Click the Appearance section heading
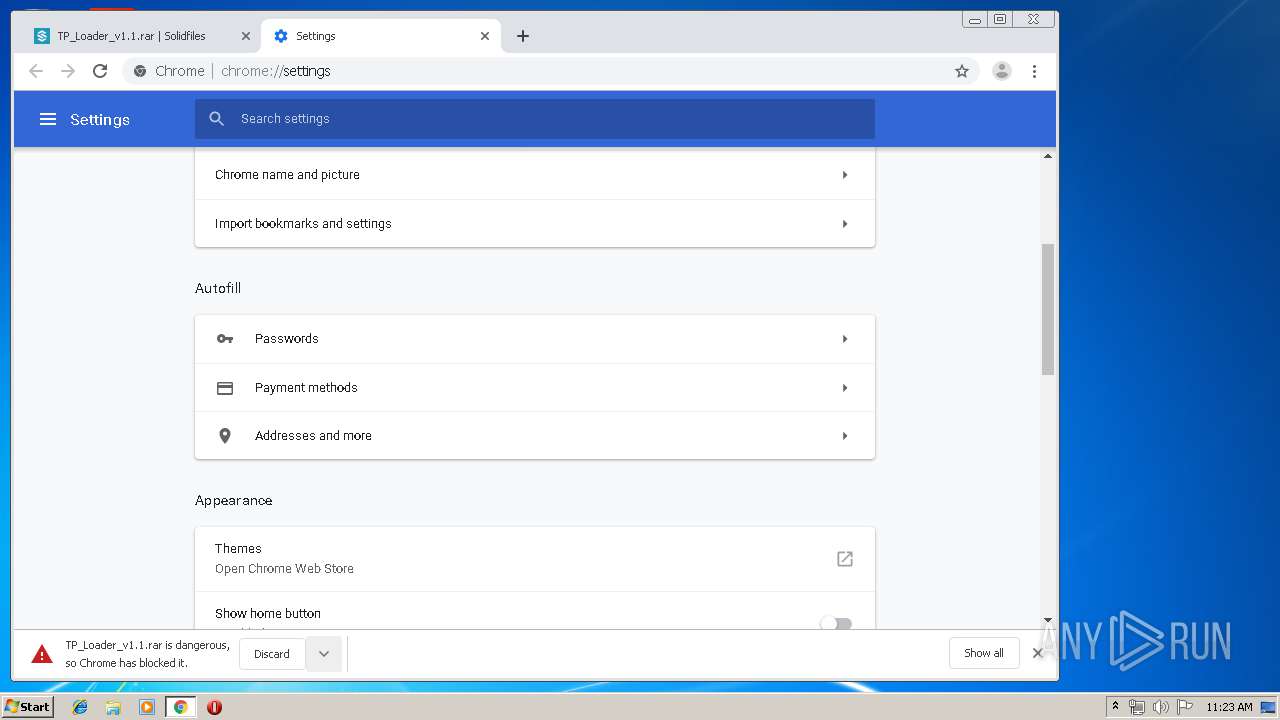 click(x=234, y=500)
